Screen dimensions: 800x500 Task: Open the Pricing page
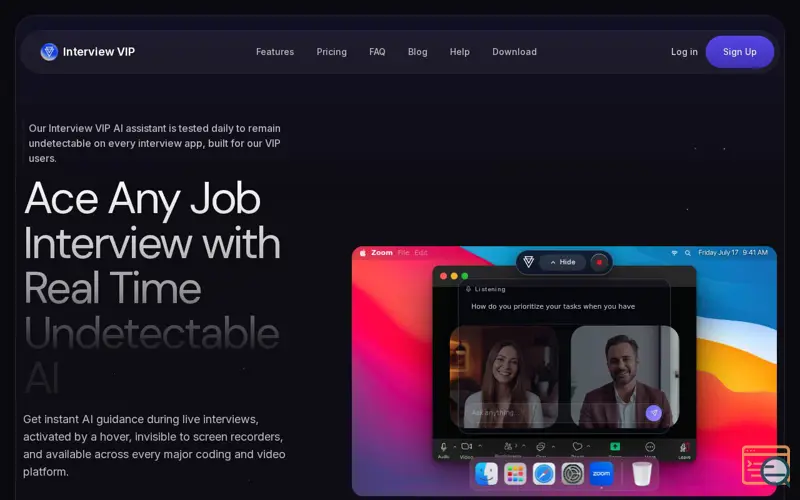331,52
